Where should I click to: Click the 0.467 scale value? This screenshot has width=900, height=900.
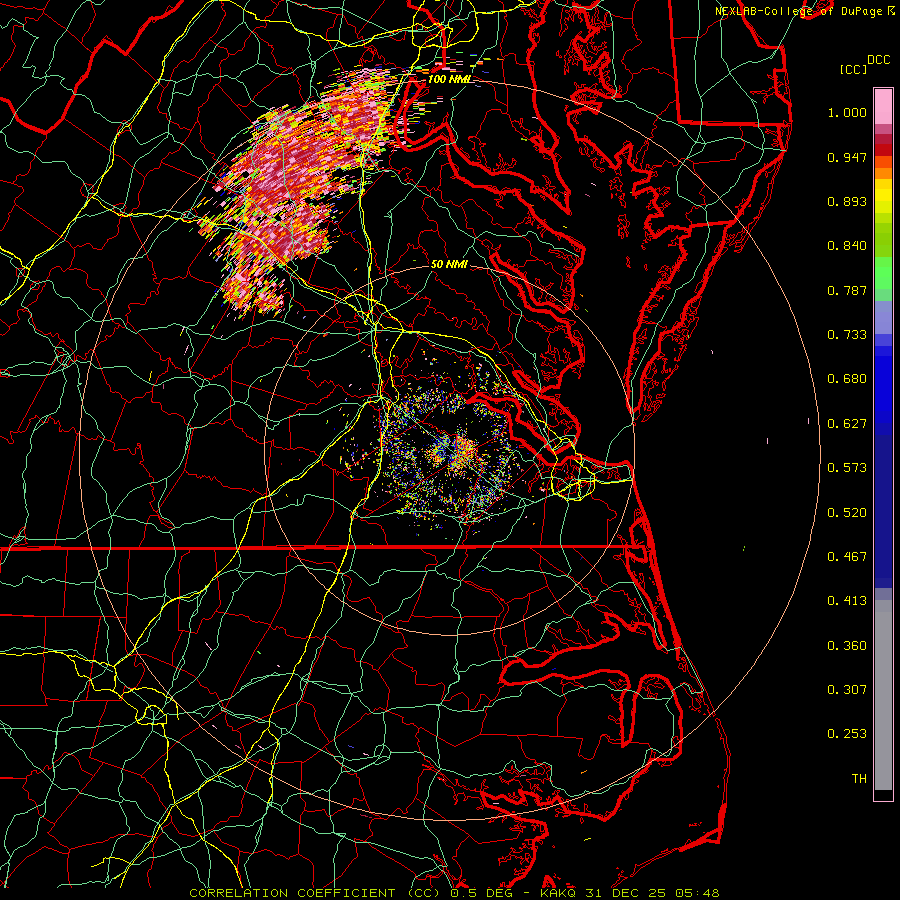[847, 557]
